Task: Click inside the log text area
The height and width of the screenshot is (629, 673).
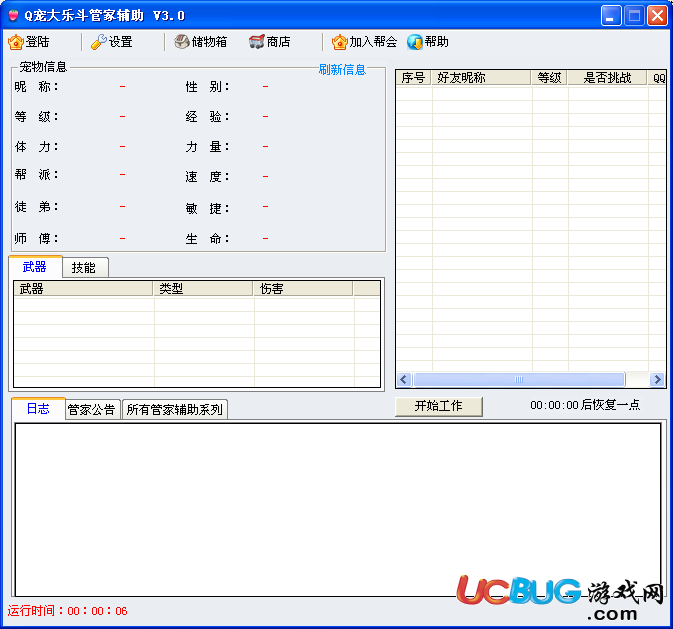Action: point(338,510)
